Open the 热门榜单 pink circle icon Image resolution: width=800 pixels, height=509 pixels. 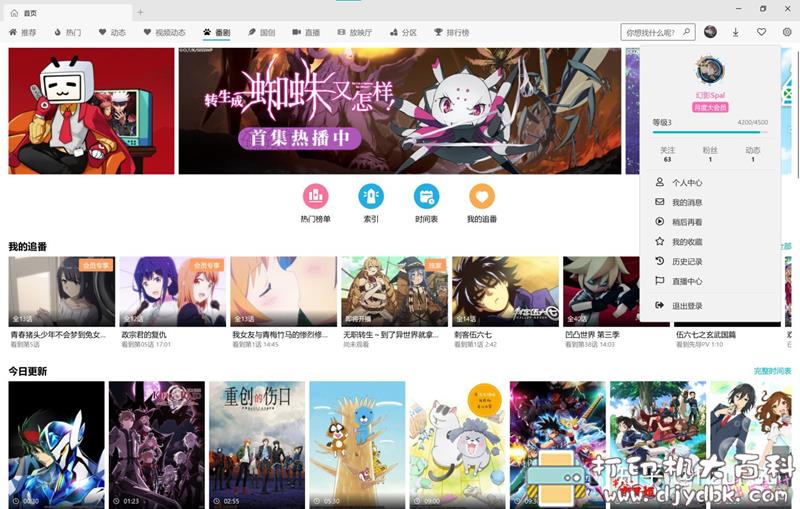coord(316,196)
